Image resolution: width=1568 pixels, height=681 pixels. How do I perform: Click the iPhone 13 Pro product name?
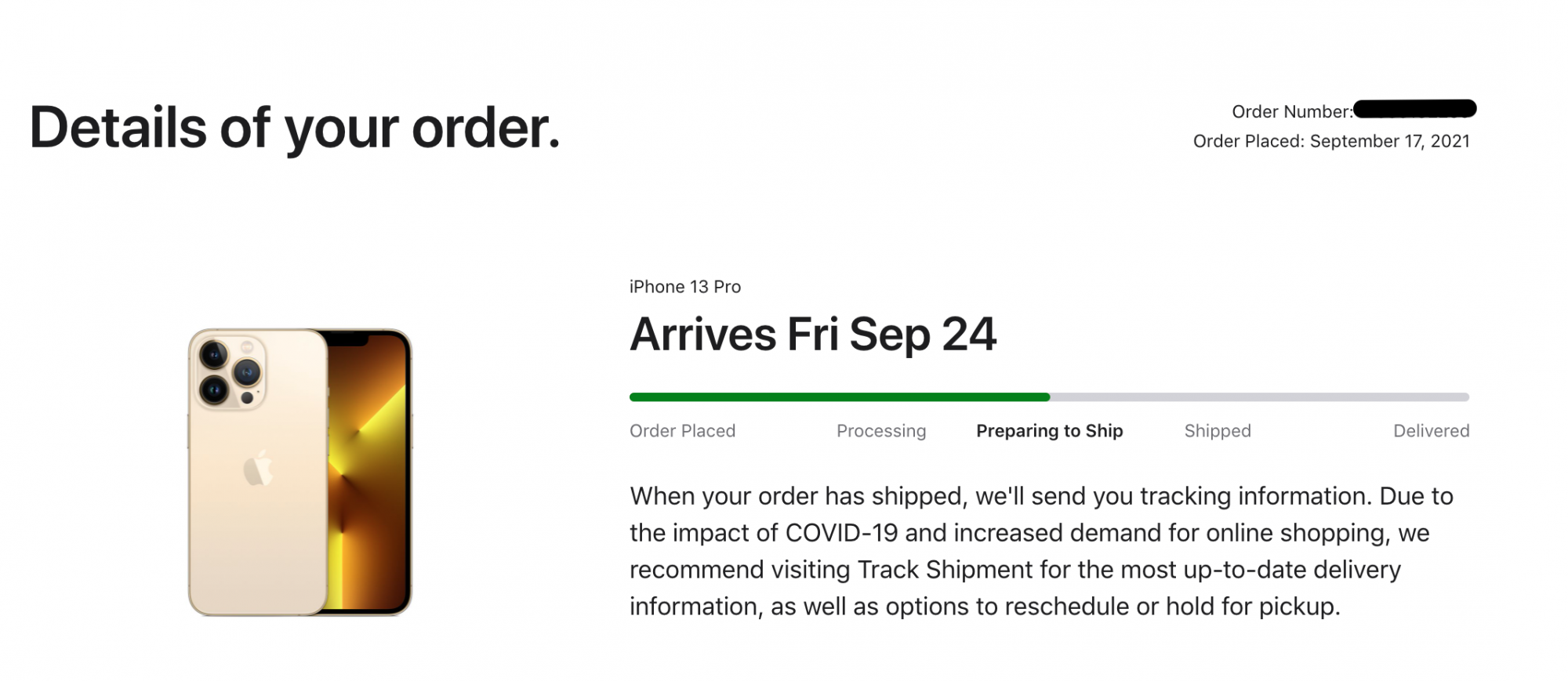[x=685, y=287]
